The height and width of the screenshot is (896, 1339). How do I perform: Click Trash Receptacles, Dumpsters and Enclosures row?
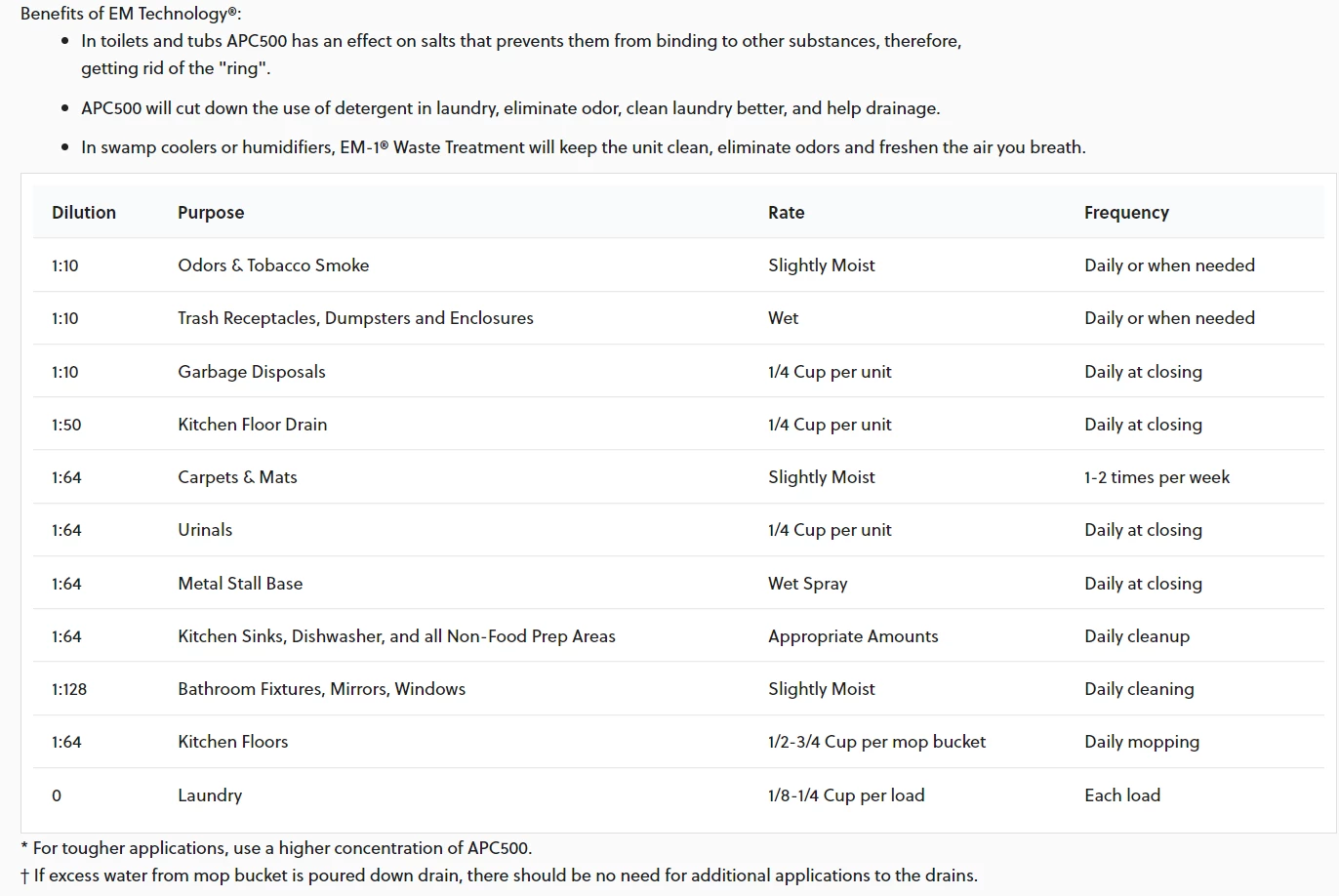[355, 318]
